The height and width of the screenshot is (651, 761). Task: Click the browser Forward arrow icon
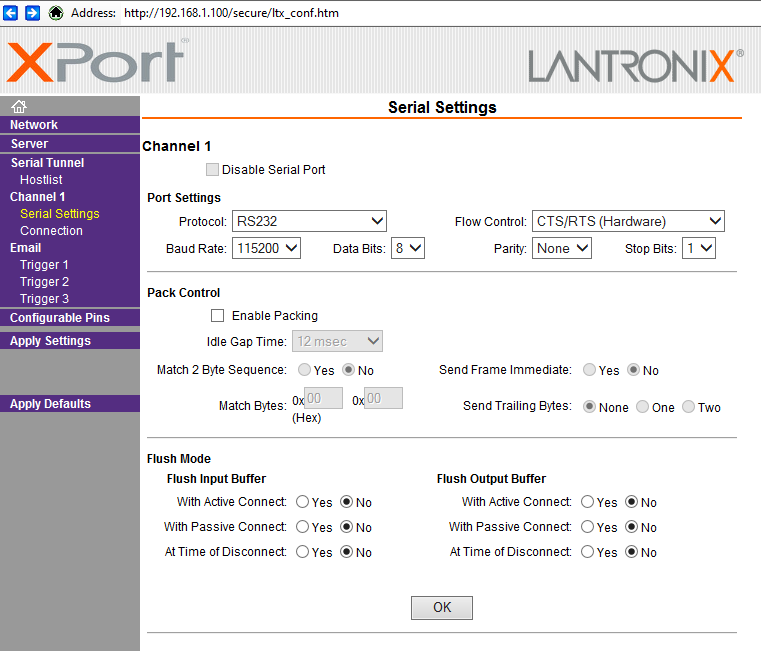33,13
